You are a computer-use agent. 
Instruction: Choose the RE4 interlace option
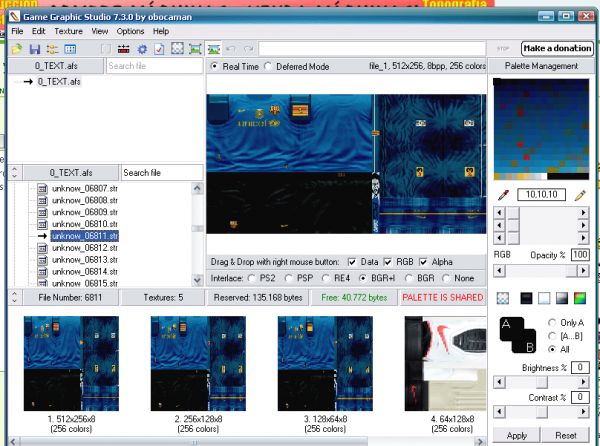point(326,278)
